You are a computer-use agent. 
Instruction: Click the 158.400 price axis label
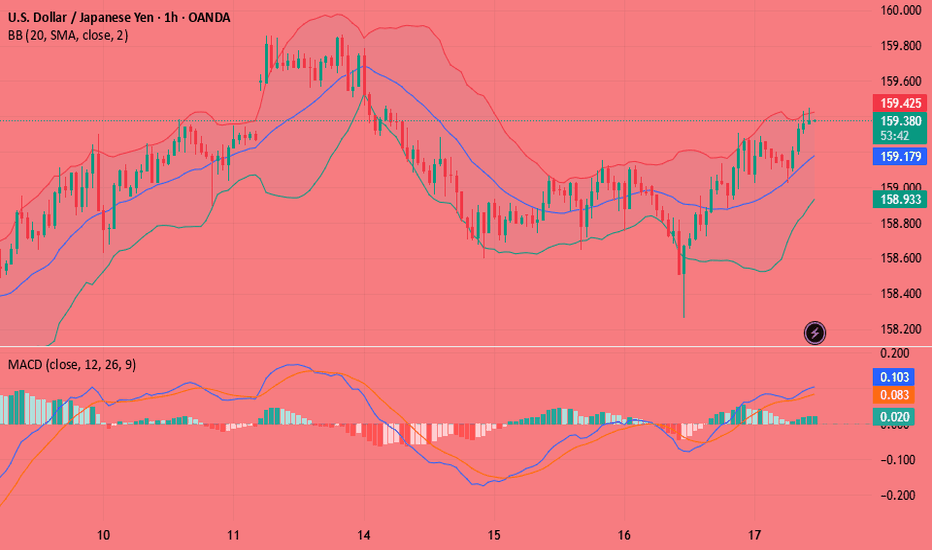(900, 294)
